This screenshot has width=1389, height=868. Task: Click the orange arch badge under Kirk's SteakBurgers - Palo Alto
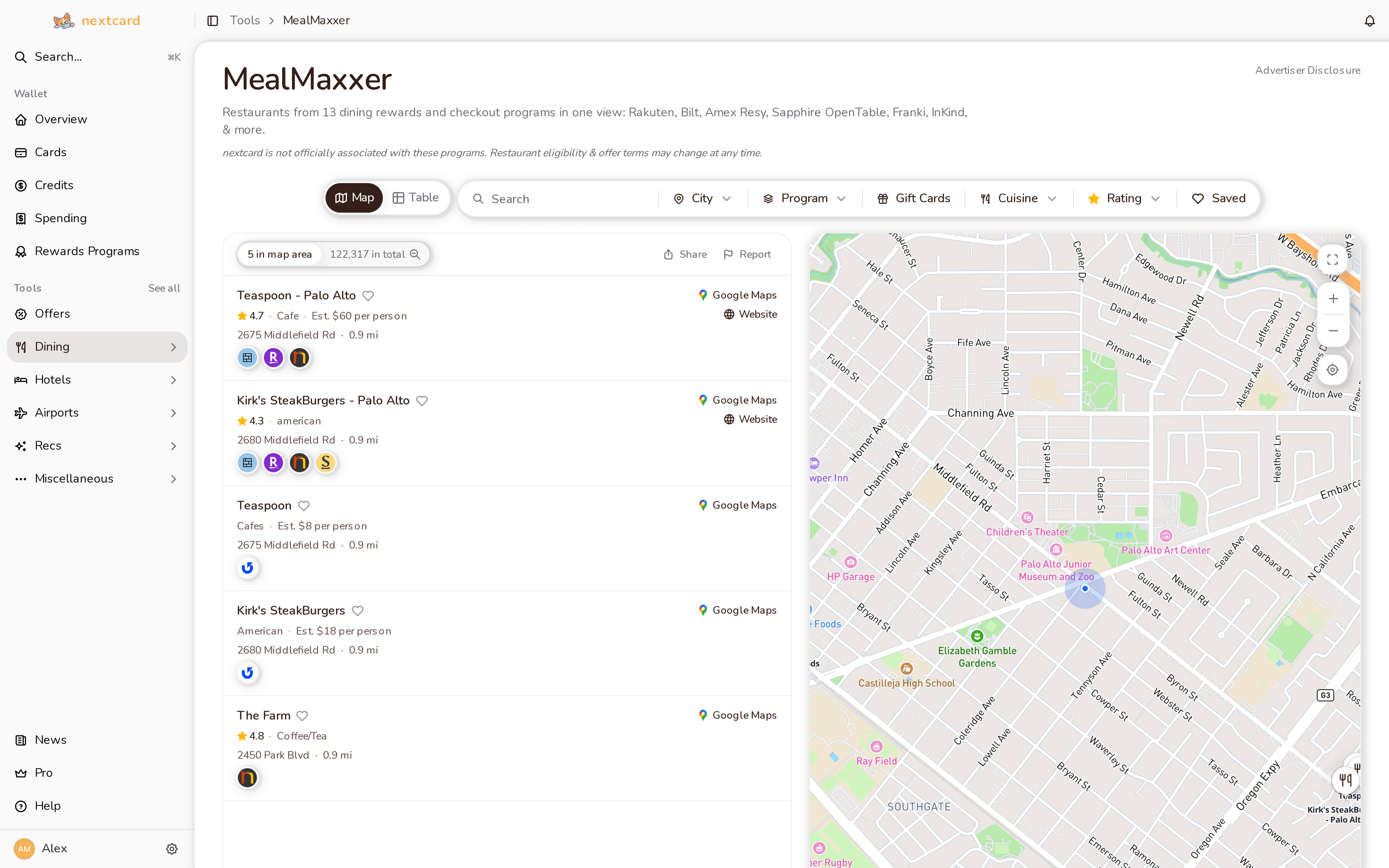pos(300,463)
